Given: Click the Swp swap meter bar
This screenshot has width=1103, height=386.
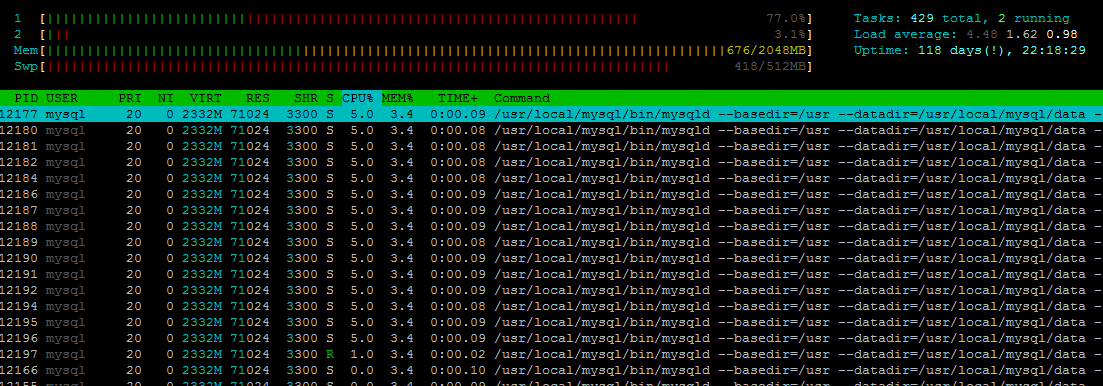Looking at the screenshot, I should tap(426, 67).
